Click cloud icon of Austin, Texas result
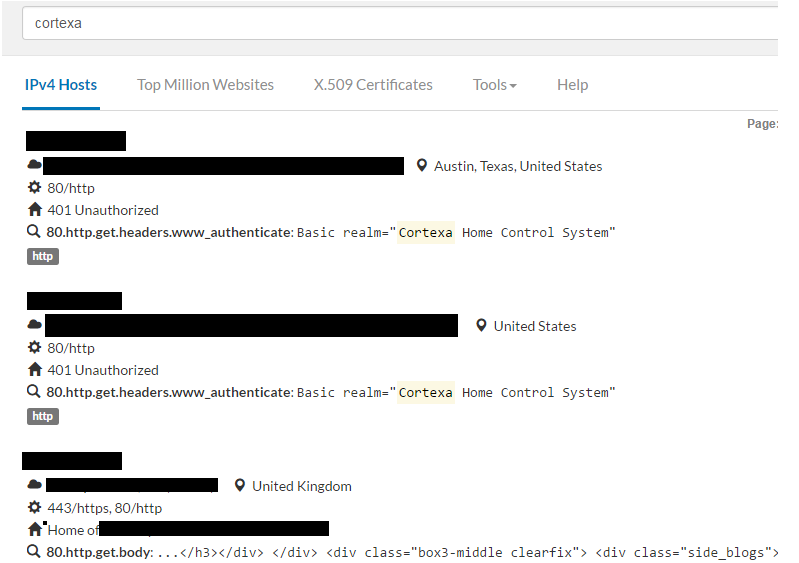Image resolution: width=799 pixels, height=563 pixels. (x=34, y=165)
